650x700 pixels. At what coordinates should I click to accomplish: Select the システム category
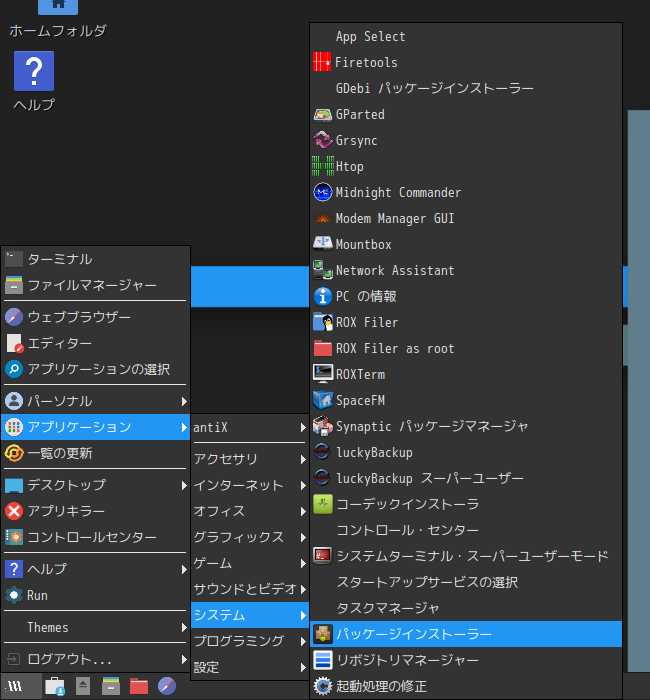pyautogui.click(x=250, y=615)
